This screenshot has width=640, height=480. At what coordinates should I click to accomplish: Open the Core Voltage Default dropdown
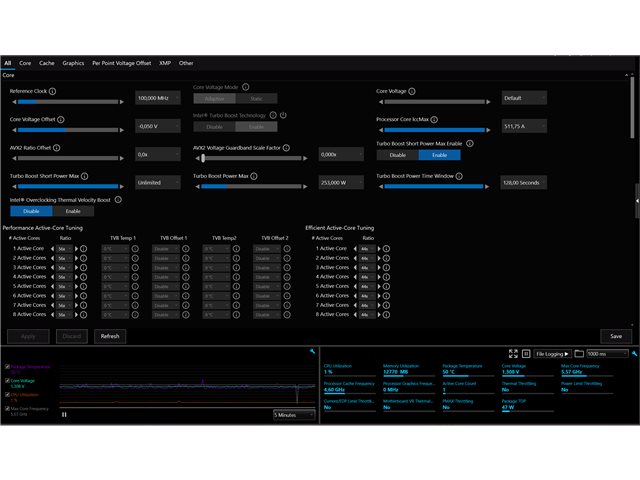click(x=524, y=98)
